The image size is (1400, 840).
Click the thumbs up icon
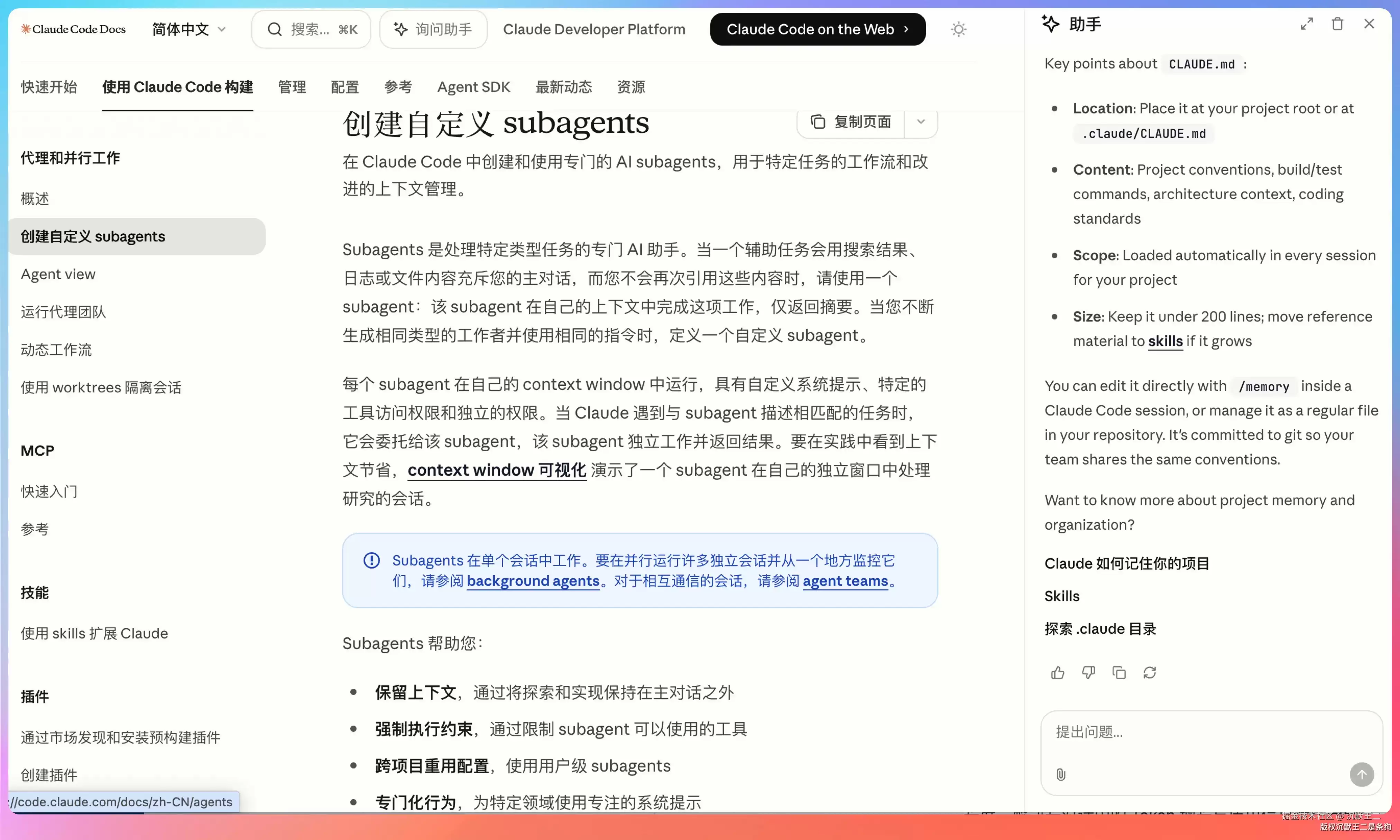point(1057,672)
